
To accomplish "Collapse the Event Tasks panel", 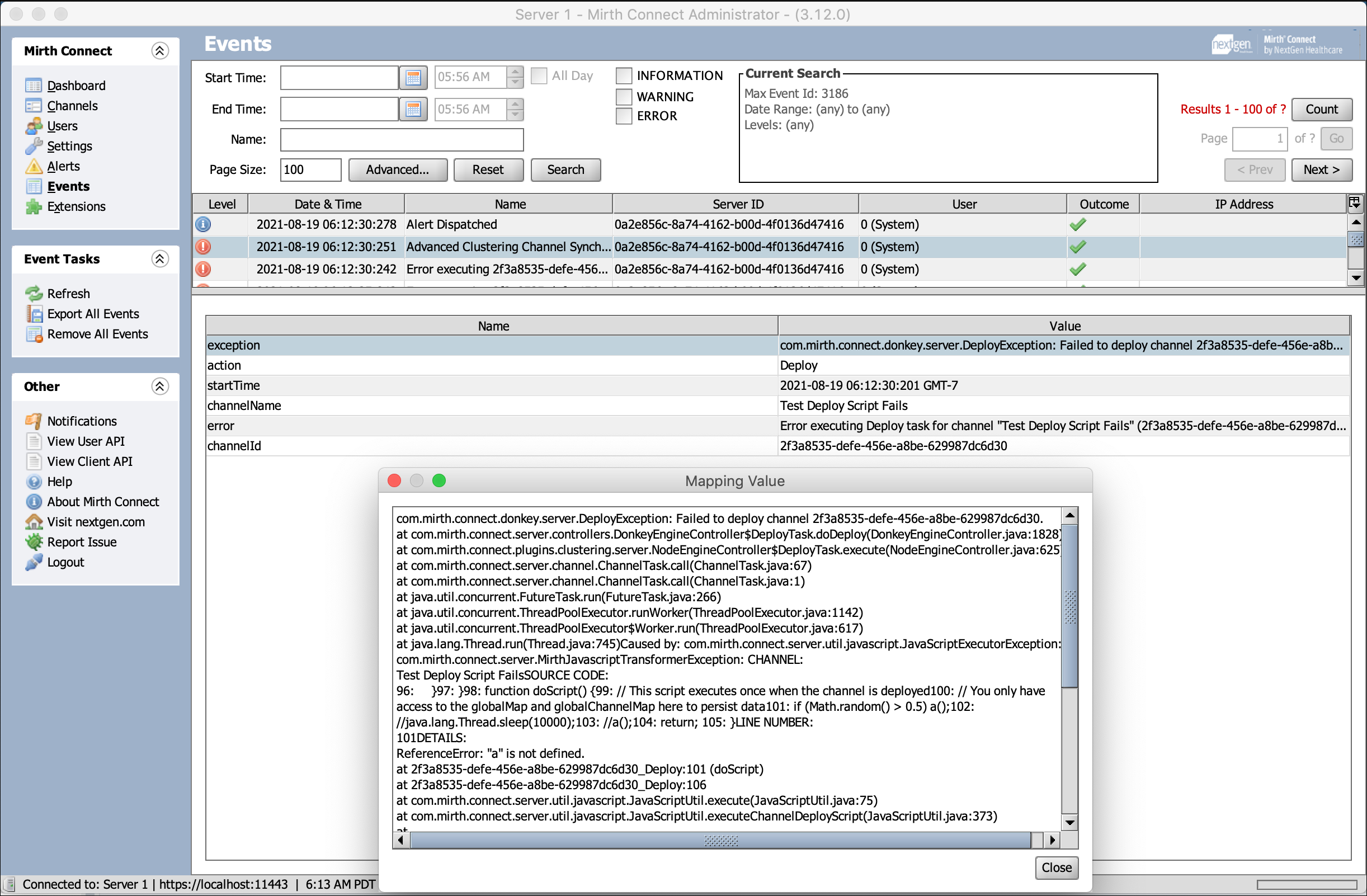I will click(159, 259).
